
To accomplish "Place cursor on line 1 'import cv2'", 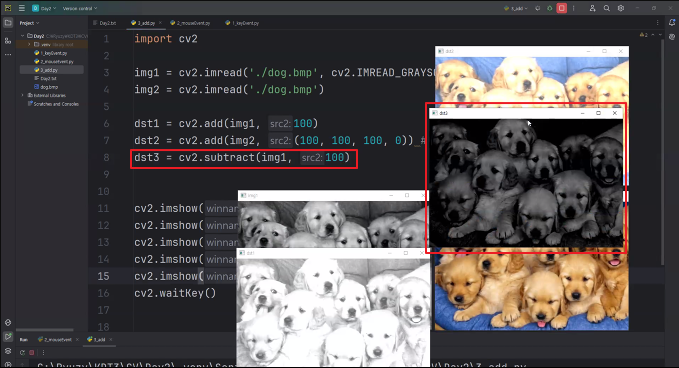I will pos(166,39).
